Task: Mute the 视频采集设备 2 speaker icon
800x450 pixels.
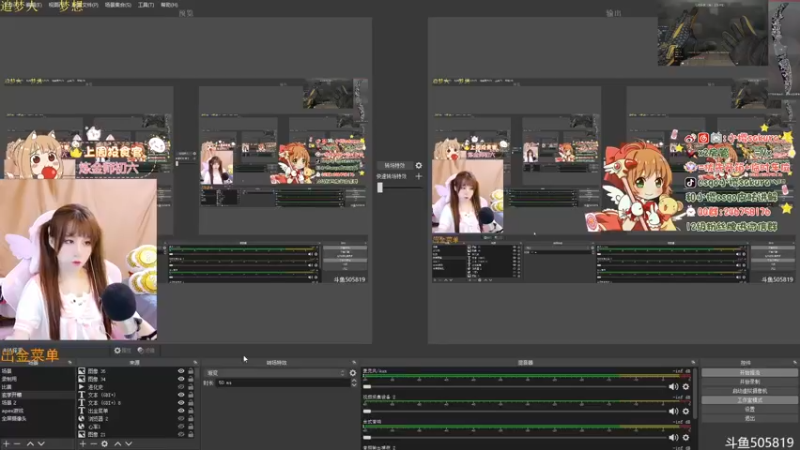Action: (x=673, y=411)
